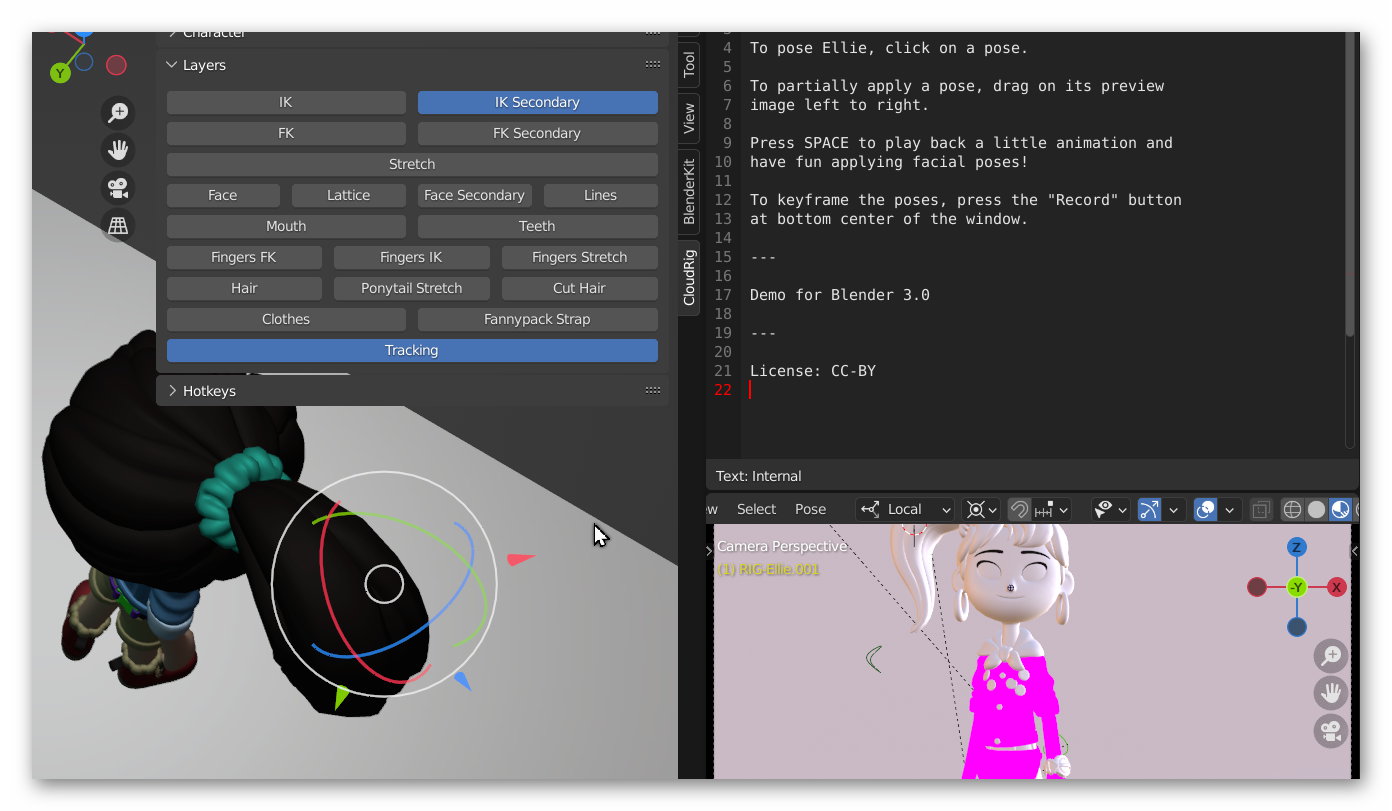Click the Face layer button
This screenshot has height=811, width=1392.
click(223, 195)
